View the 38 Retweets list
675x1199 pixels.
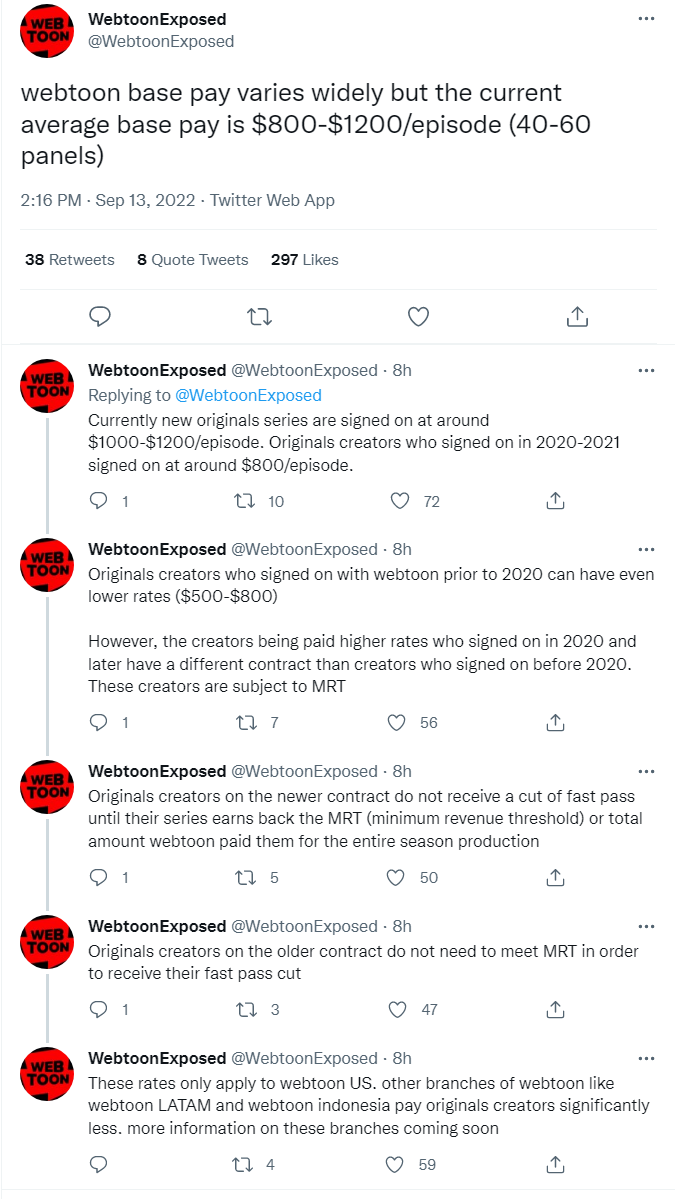[69, 260]
